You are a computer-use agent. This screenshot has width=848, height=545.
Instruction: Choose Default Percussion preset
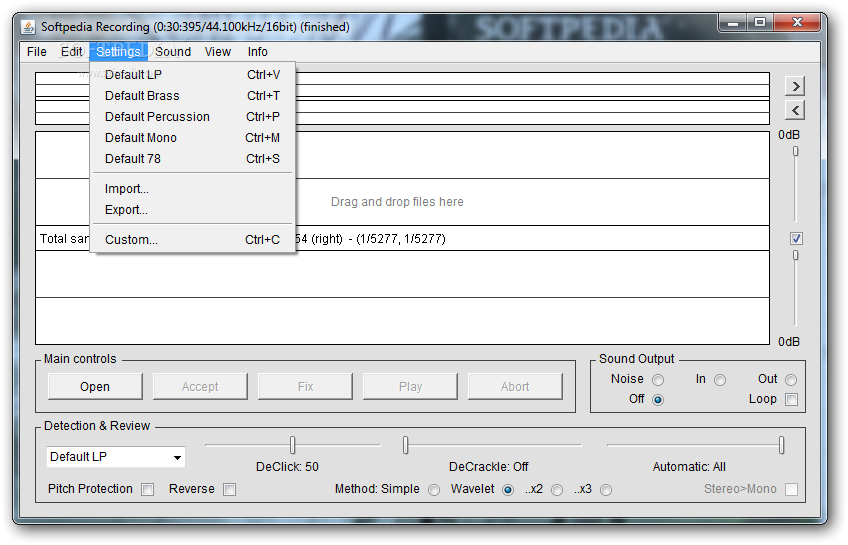pyautogui.click(x=193, y=117)
